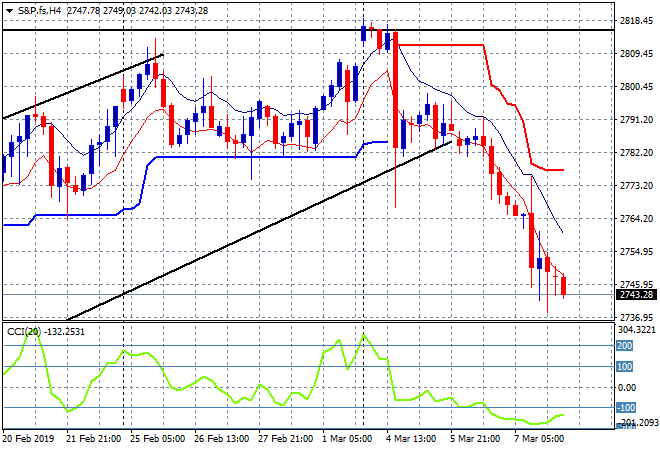Click the 2782.20 price scale value
Screen dimensions: 660x450
[x=636, y=152]
